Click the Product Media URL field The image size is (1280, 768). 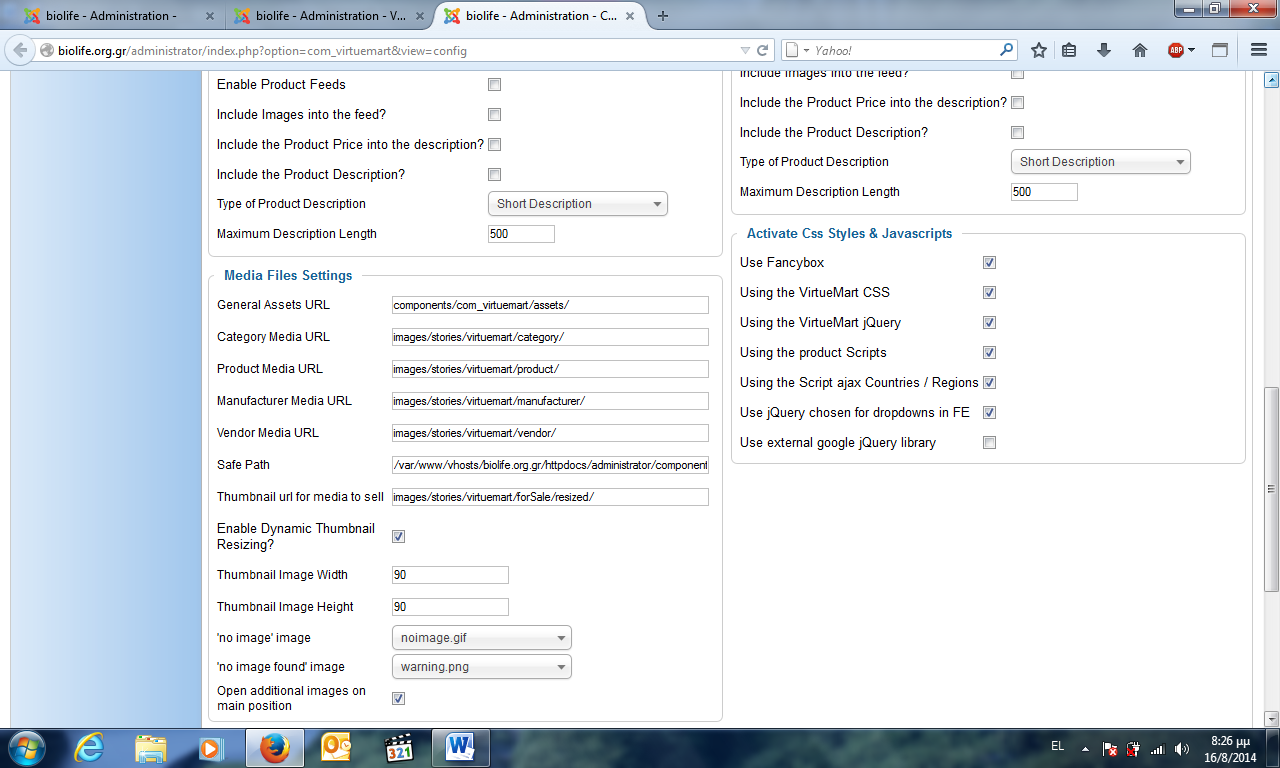coord(550,369)
